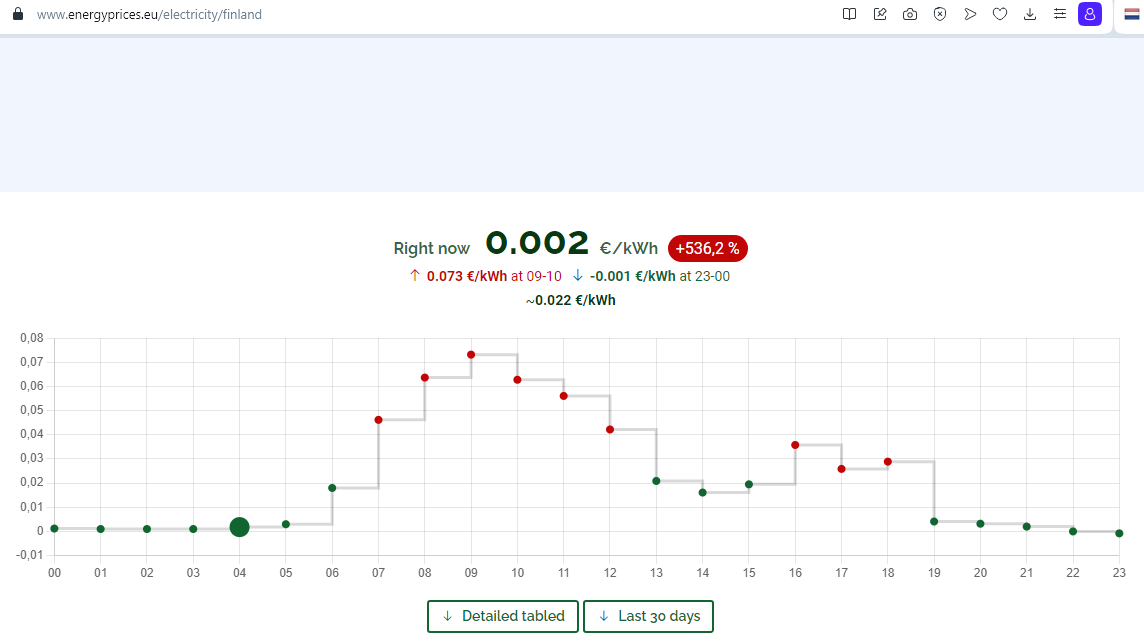Click the green data point at 02
This screenshot has width=1144, height=641.
point(147,529)
